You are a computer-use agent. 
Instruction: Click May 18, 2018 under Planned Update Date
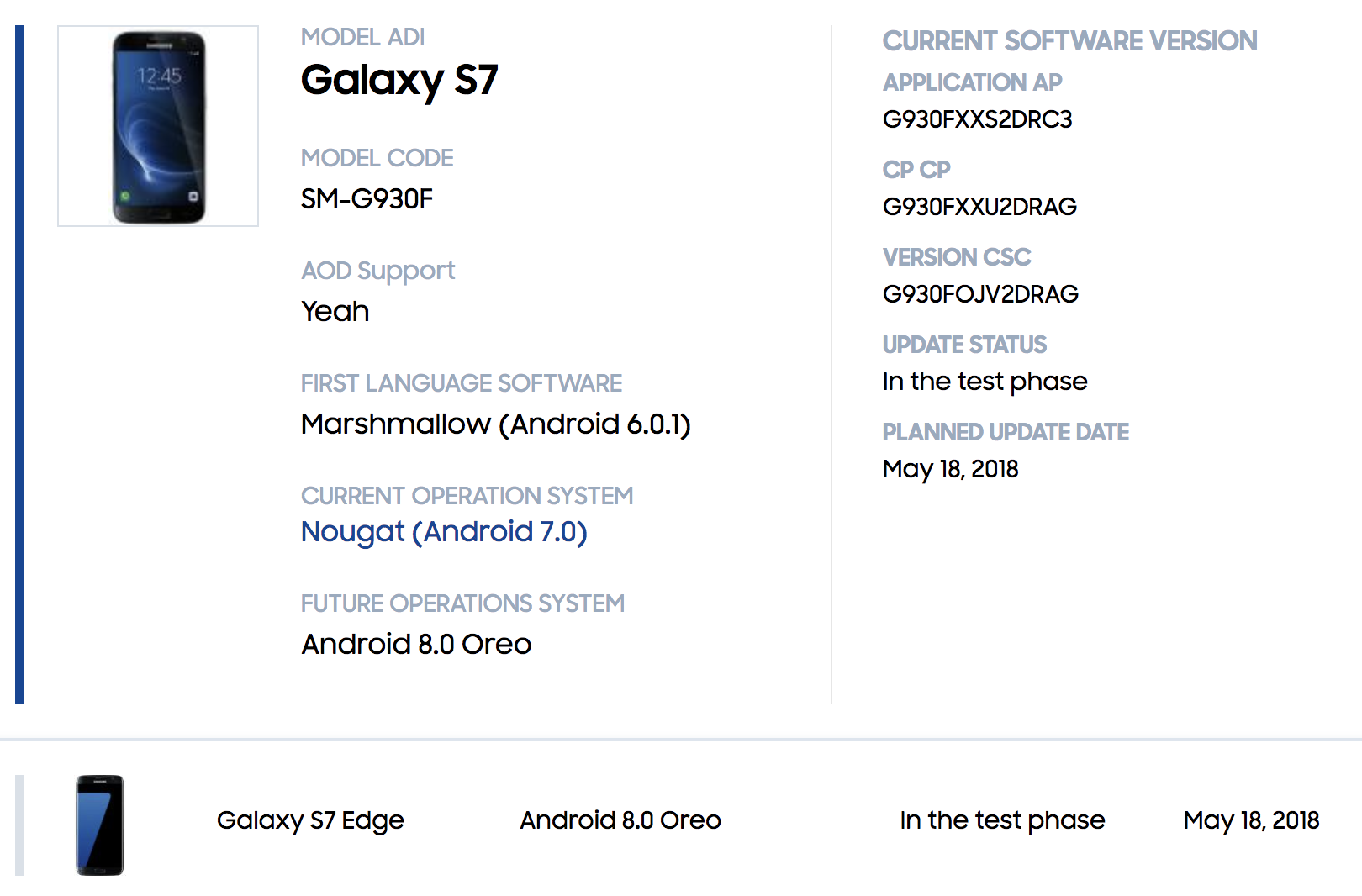click(x=950, y=469)
